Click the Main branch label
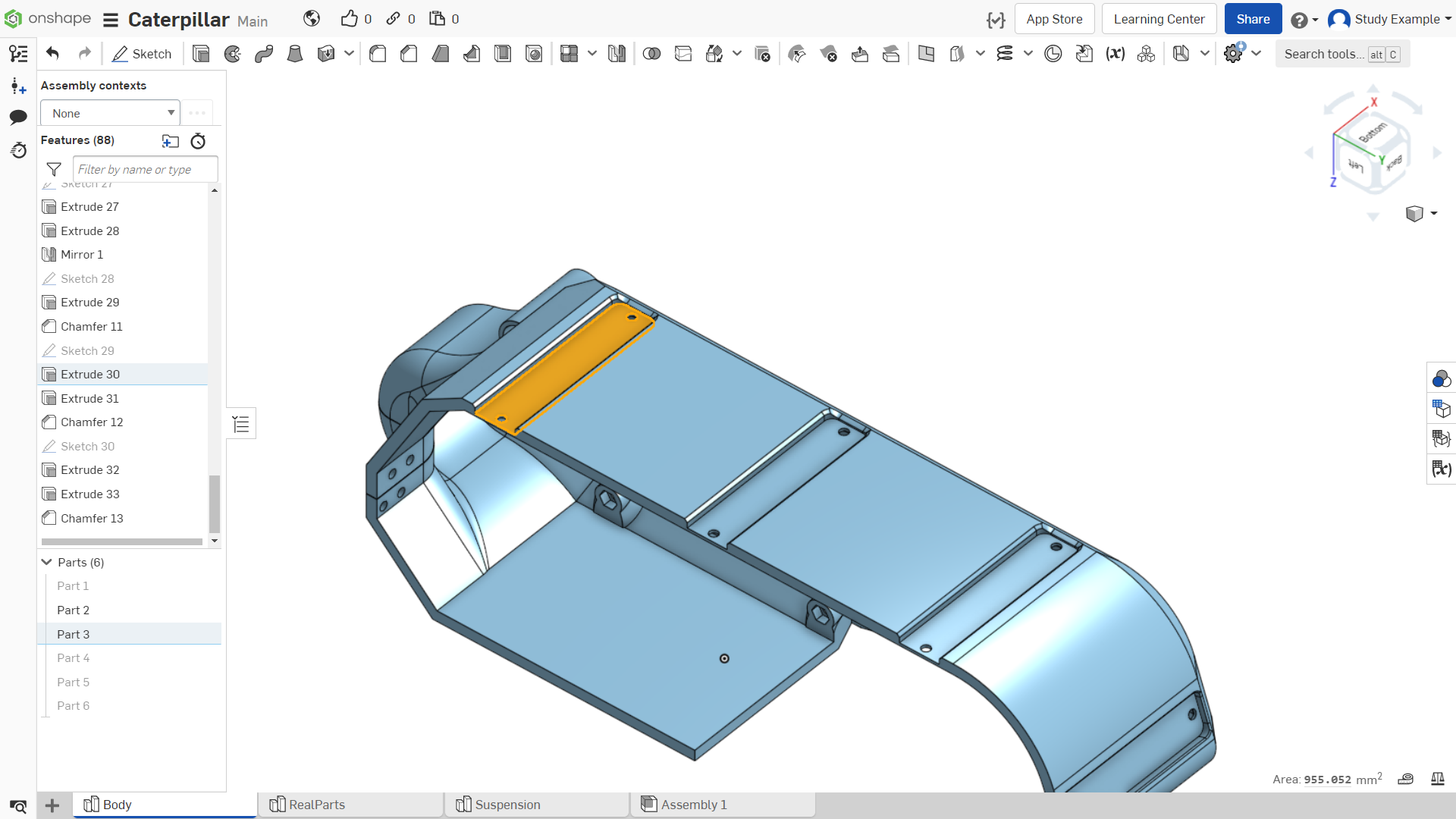This screenshot has height=819, width=1456. tap(253, 21)
